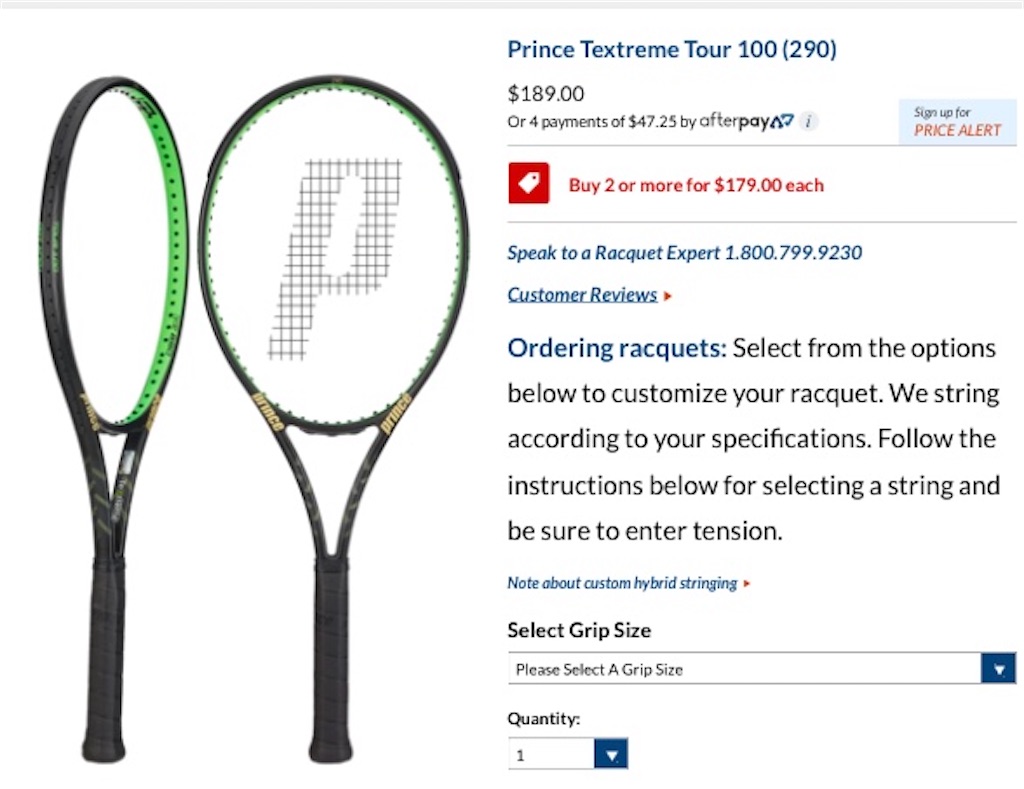Viewport: 1024px width, 789px height.
Task: Click Speak to a Racquet Expert number
Action: point(684,253)
